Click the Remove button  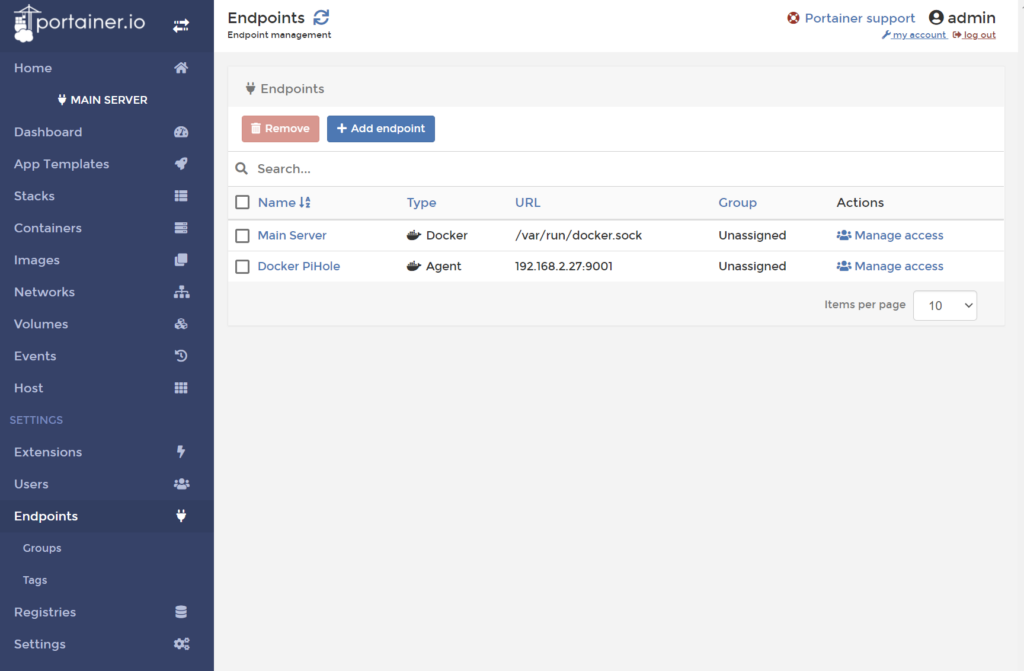point(280,129)
